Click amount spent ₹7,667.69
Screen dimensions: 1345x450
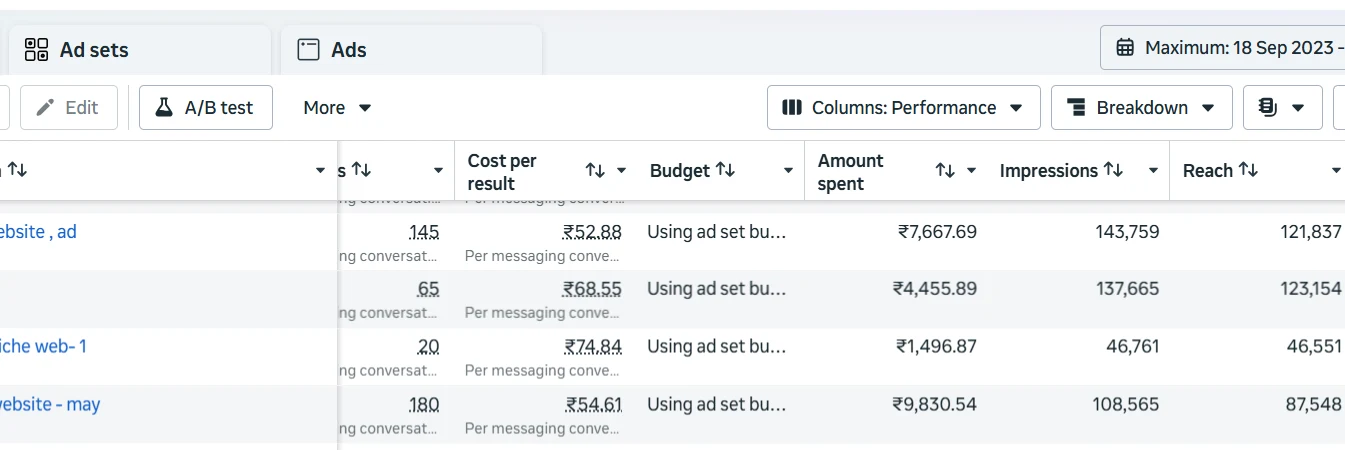pyautogui.click(x=937, y=232)
